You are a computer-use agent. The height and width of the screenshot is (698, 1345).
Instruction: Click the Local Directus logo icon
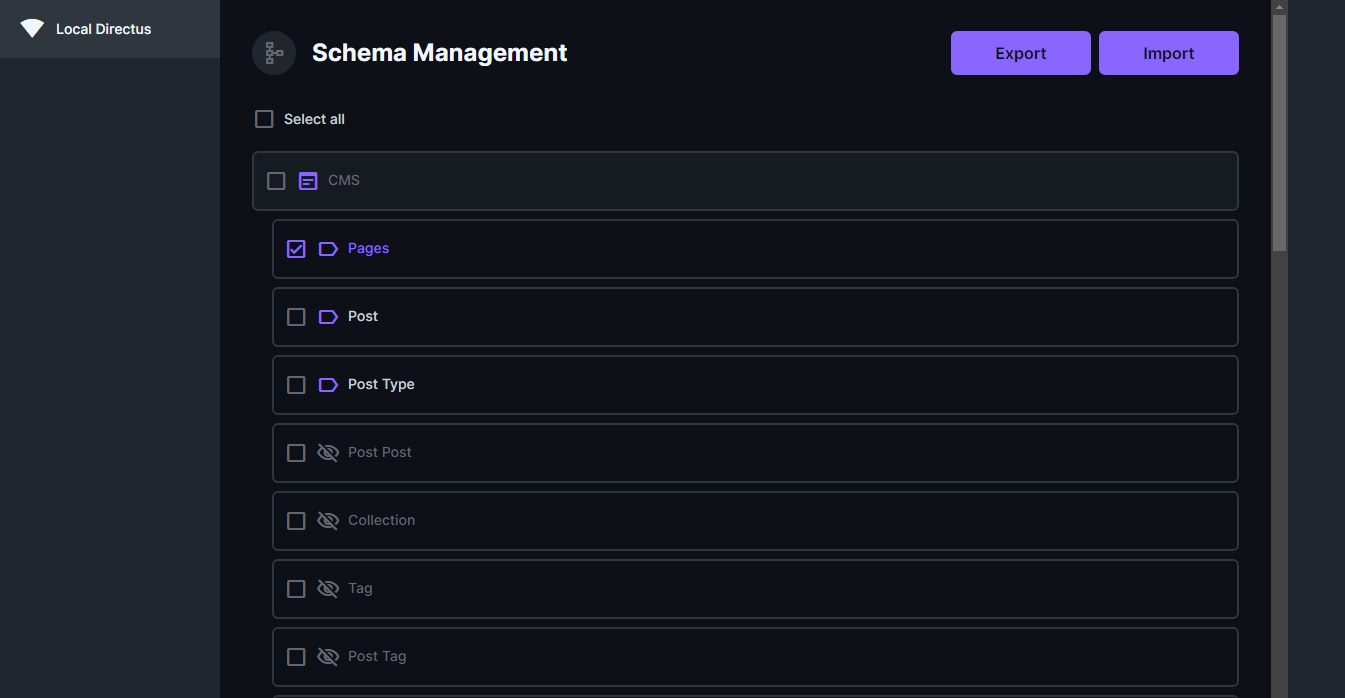click(32, 28)
